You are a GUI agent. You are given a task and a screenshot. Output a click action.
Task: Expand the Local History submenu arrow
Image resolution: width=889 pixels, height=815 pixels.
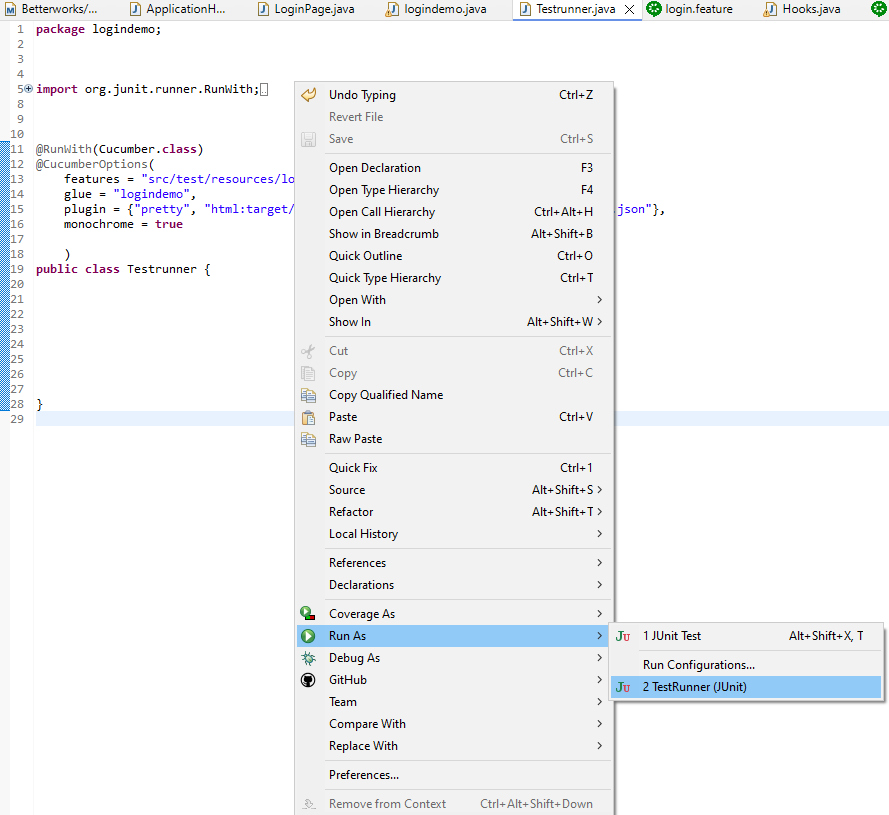click(599, 534)
